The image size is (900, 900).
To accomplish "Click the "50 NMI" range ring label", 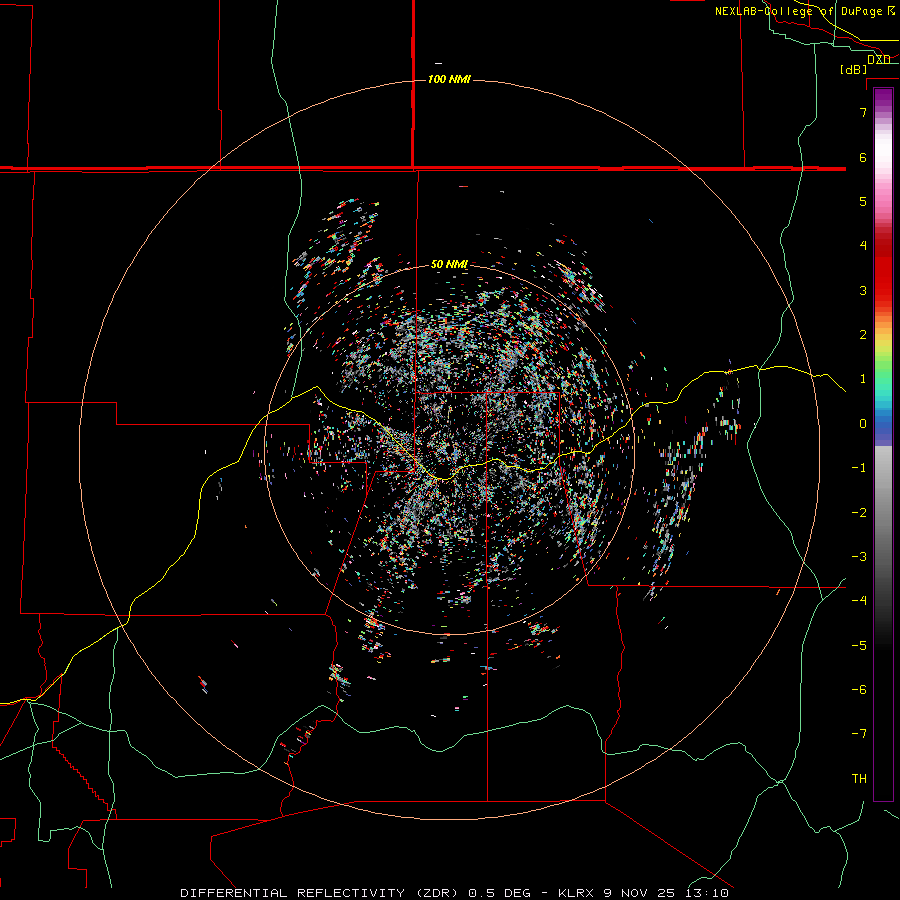I will coord(449,264).
